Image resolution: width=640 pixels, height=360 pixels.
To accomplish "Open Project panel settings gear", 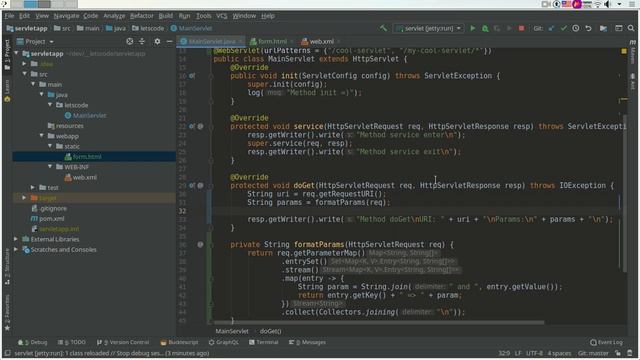I will point(157,41).
